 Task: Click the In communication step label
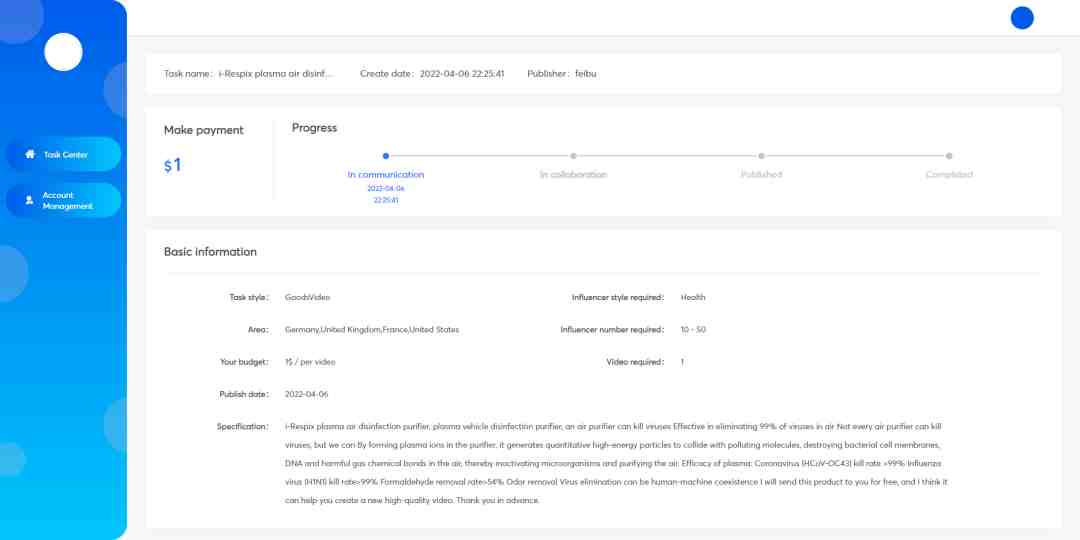[x=386, y=175]
